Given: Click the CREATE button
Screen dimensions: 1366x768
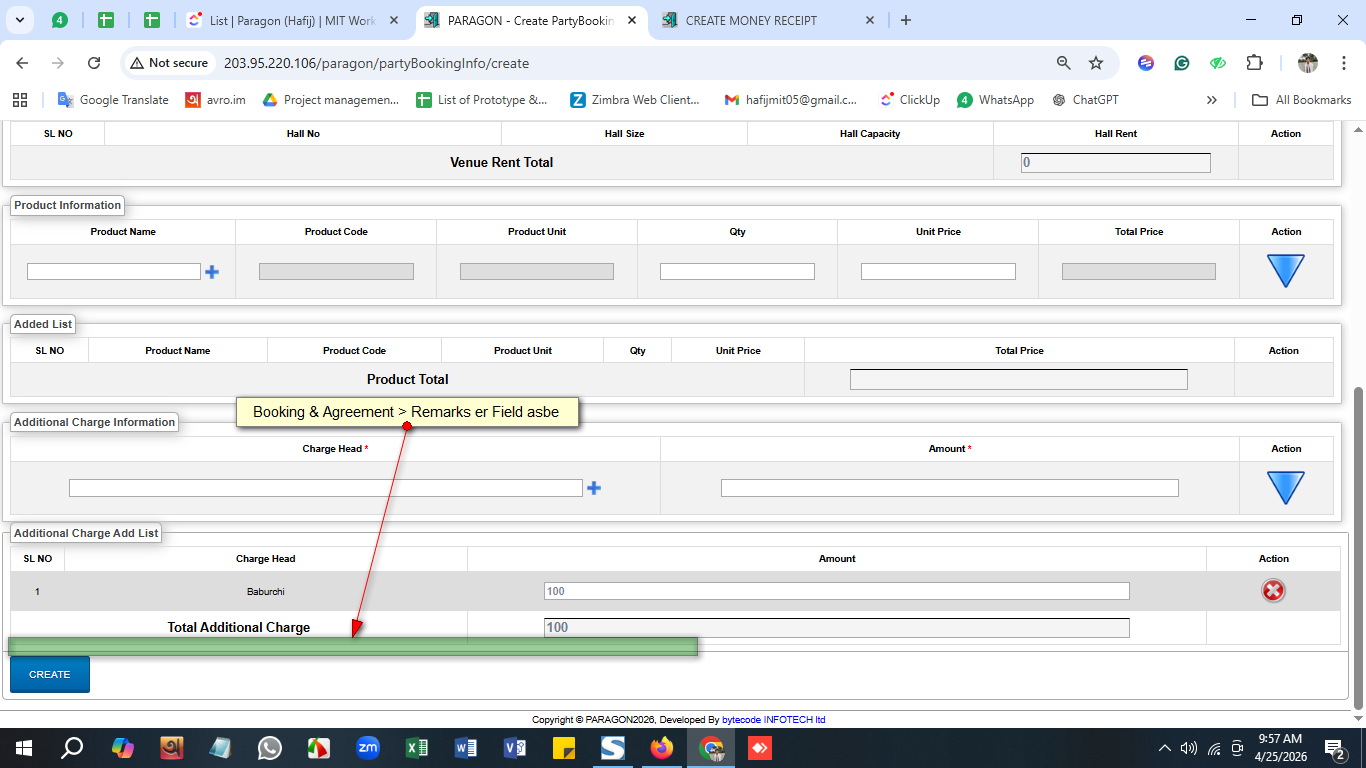Looking at the screenshot, I should pos(50,674).
